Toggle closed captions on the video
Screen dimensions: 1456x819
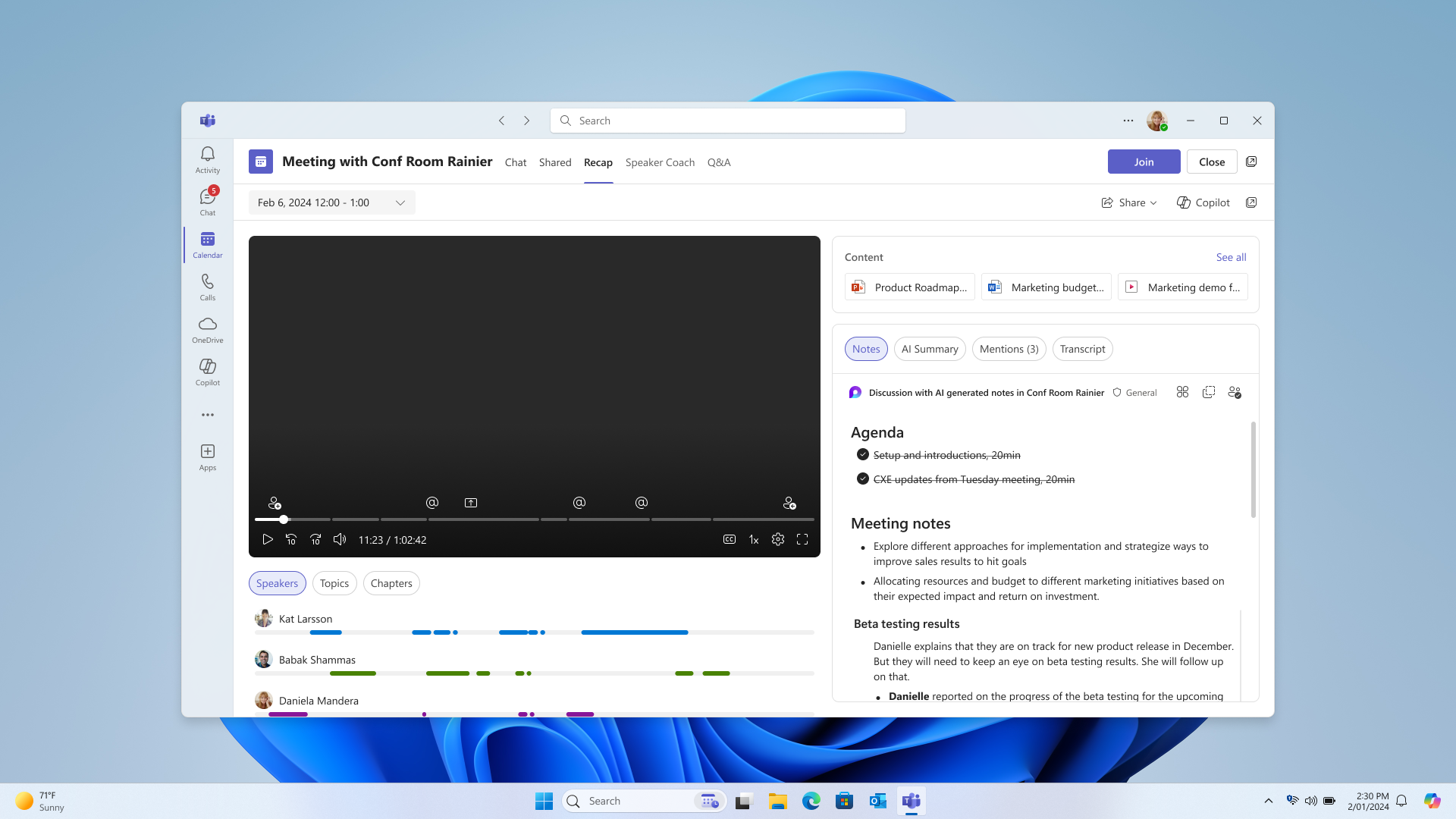(x=729, y=539)
